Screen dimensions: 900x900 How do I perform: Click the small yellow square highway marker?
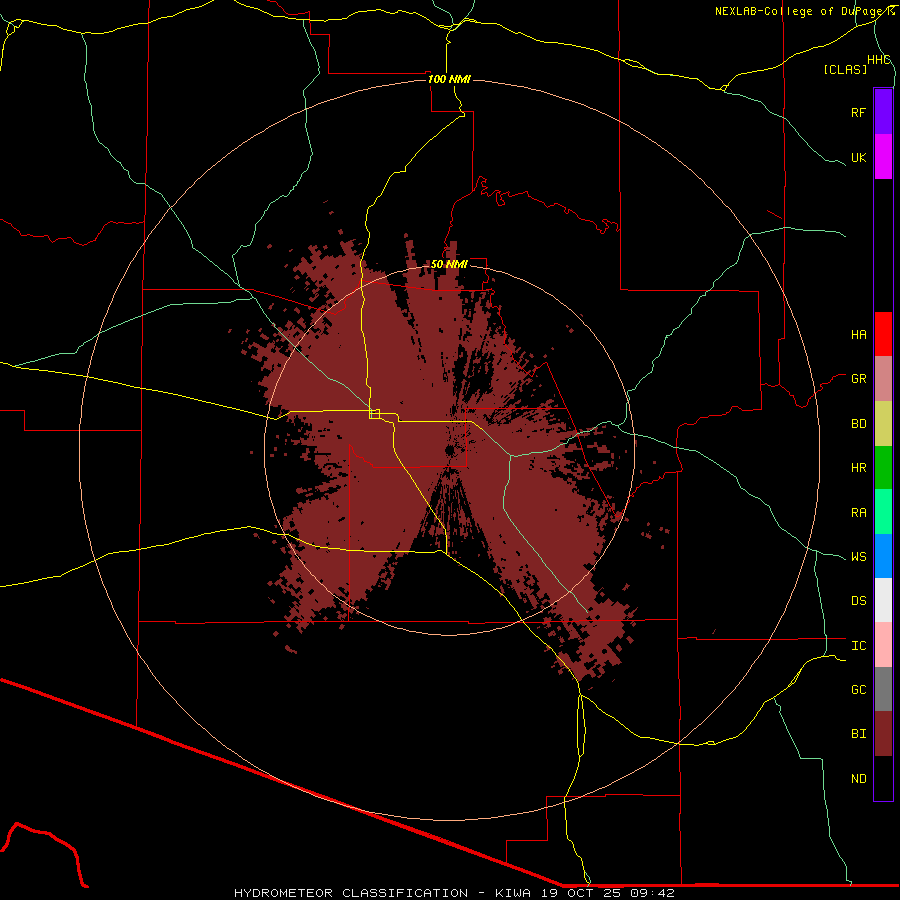coord(374,414)
